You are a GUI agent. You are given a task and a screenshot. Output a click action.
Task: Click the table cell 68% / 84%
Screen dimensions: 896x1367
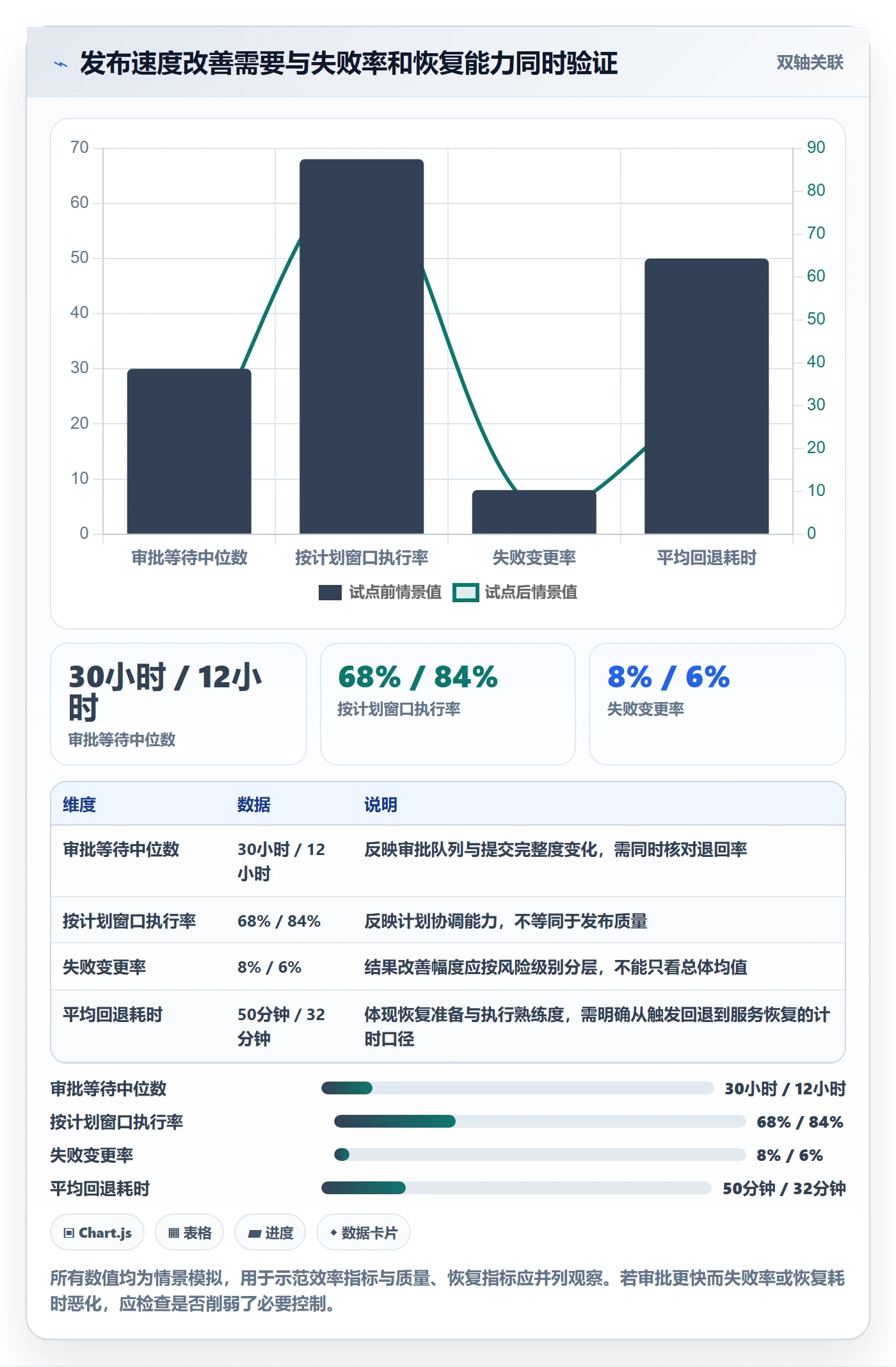click(279, 921)
